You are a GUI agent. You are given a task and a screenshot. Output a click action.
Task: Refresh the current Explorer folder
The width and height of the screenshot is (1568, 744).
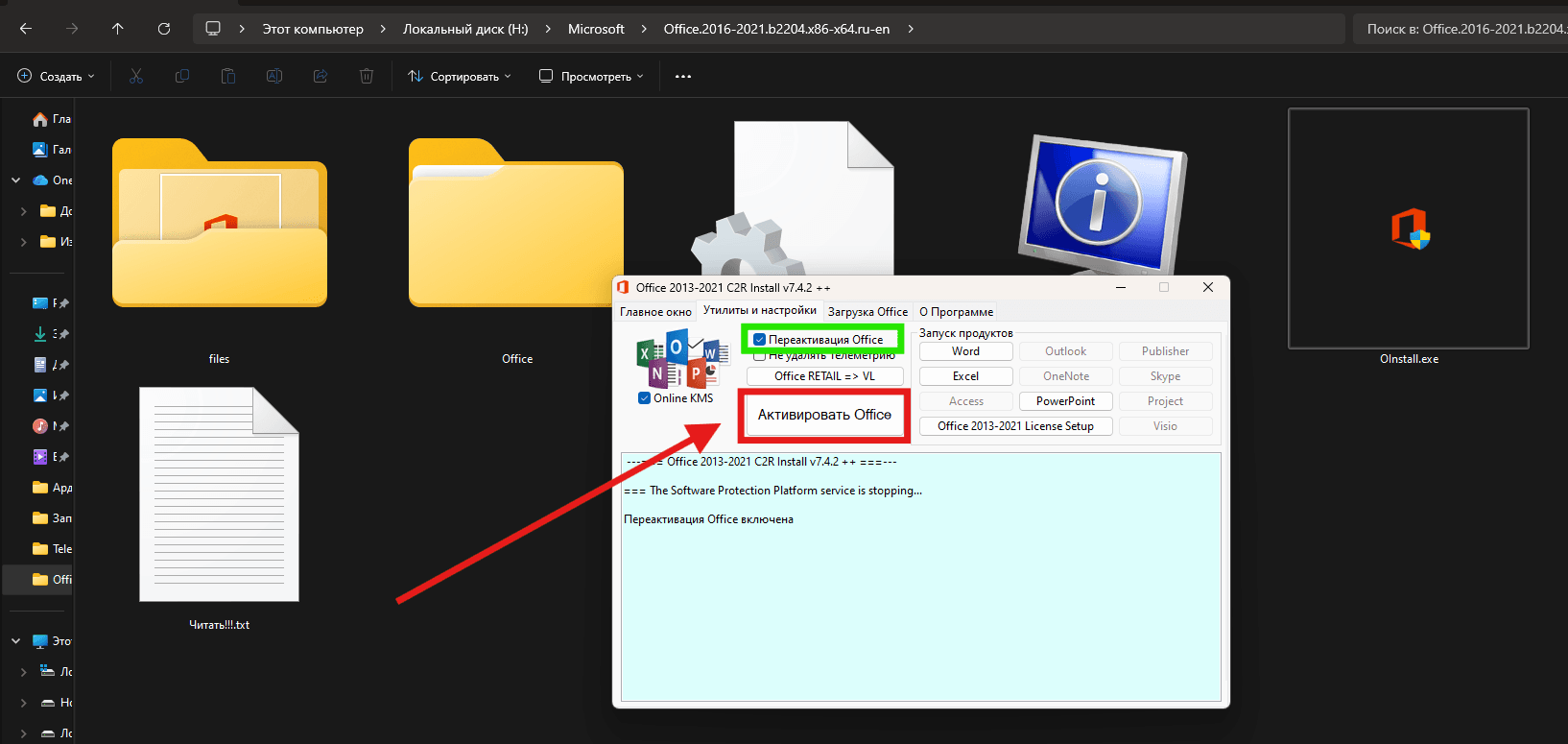[164, 29]
